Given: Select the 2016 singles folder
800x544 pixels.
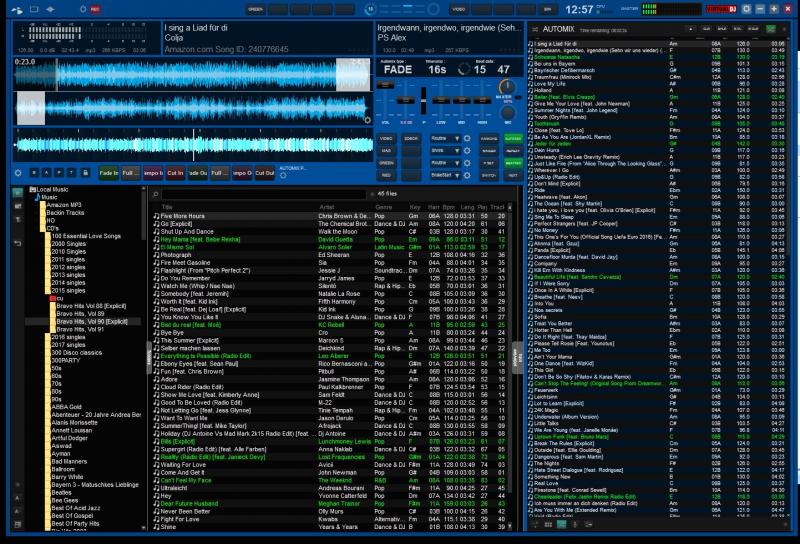Looking at the screenshot, I should tap(69, 337).
